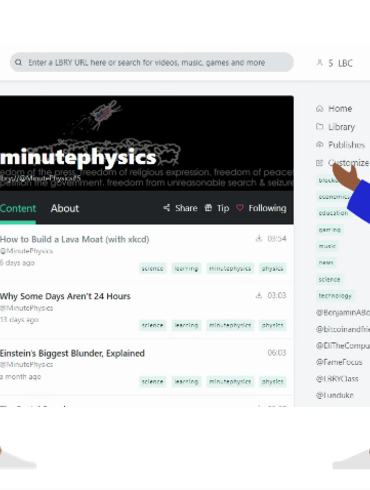Open Why Some Days Aren't 24 Hours
Screen dimensions: 370x490
pyautogui.click(x=65, y=296)
